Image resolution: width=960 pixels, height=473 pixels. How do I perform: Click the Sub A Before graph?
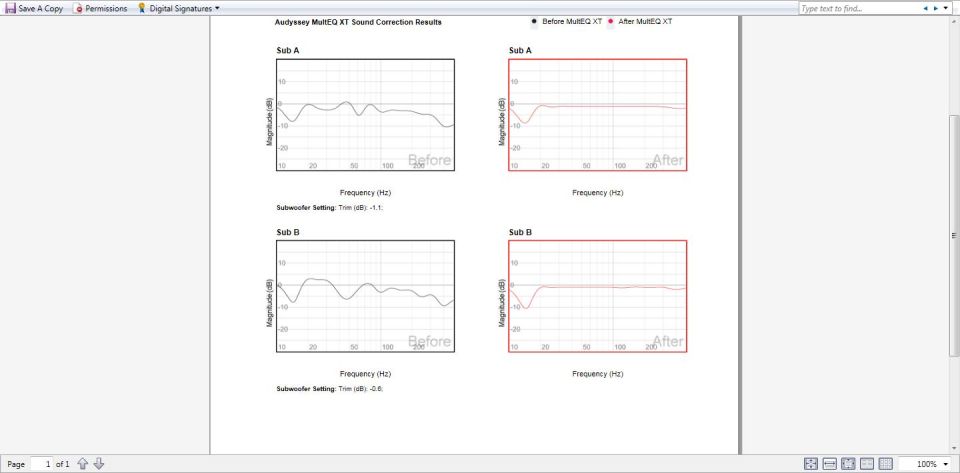click(x=366, y=115)
